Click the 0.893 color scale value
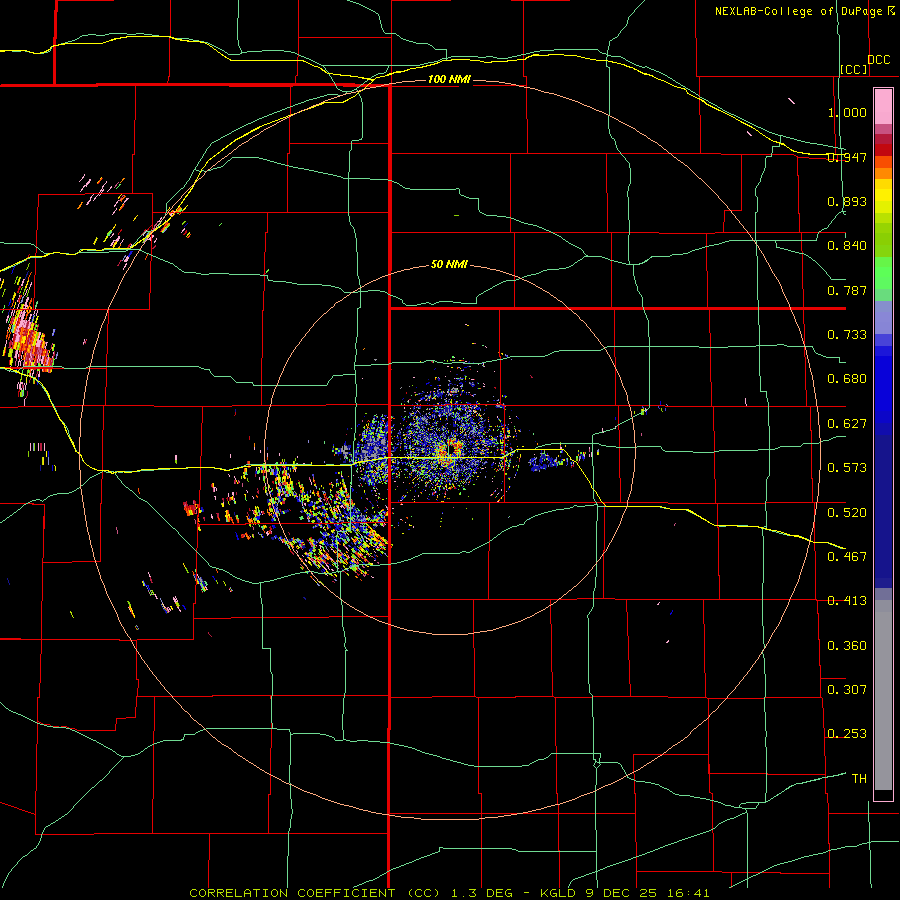The height and width of the screenshot is (900, 900). tap(847, 201)
